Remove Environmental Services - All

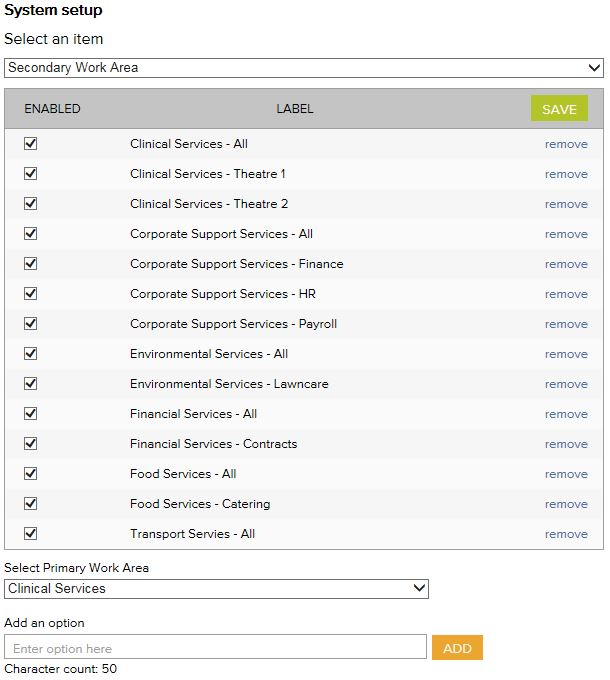(x=566, y=354)
